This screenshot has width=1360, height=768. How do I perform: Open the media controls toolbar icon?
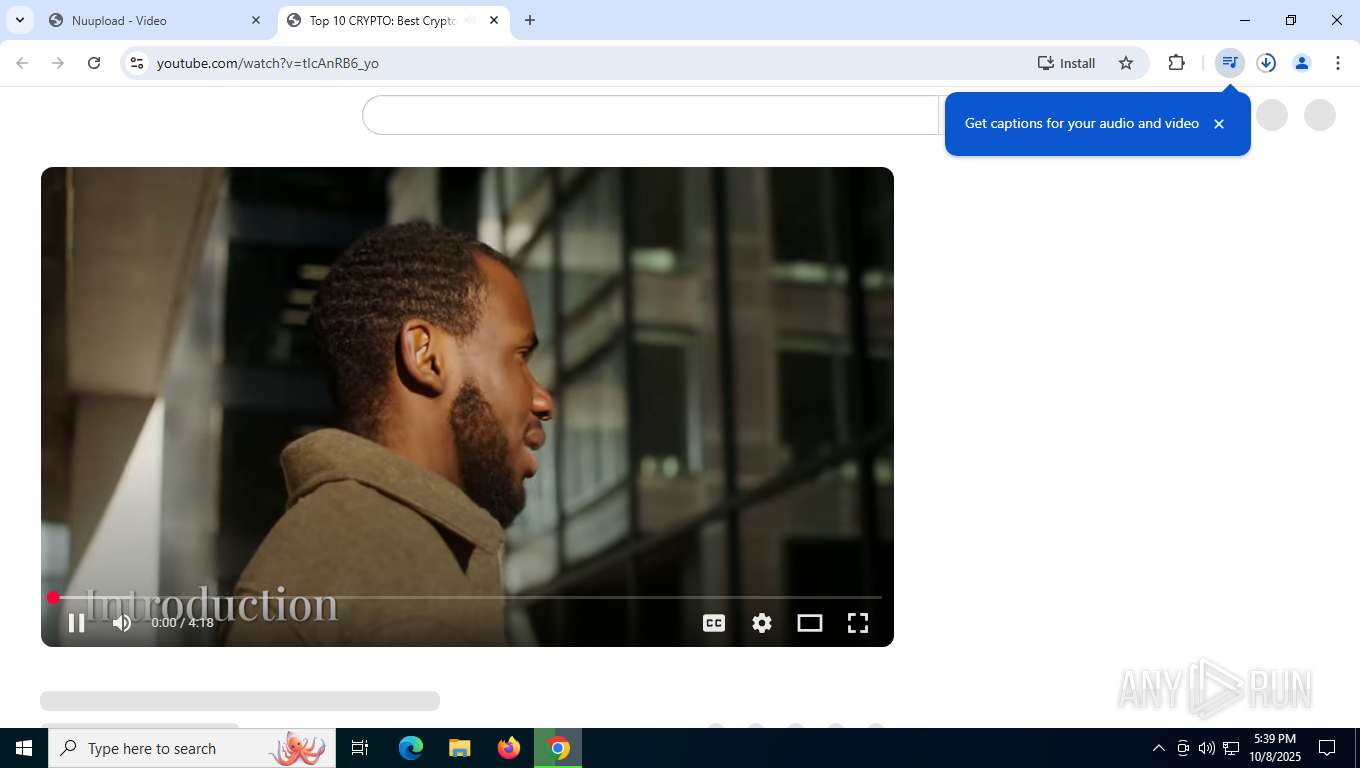1230,63
